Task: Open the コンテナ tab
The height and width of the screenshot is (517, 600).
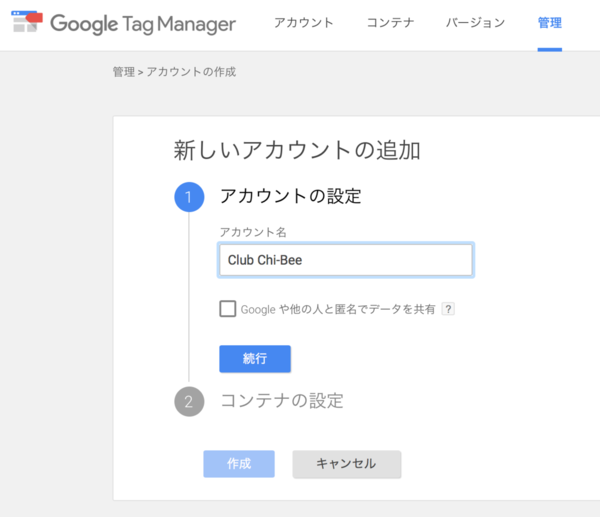Action: 390,23
